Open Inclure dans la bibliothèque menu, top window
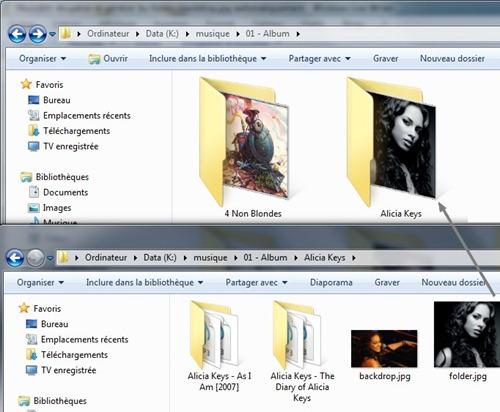500x412 pixels. pos(208,59)
